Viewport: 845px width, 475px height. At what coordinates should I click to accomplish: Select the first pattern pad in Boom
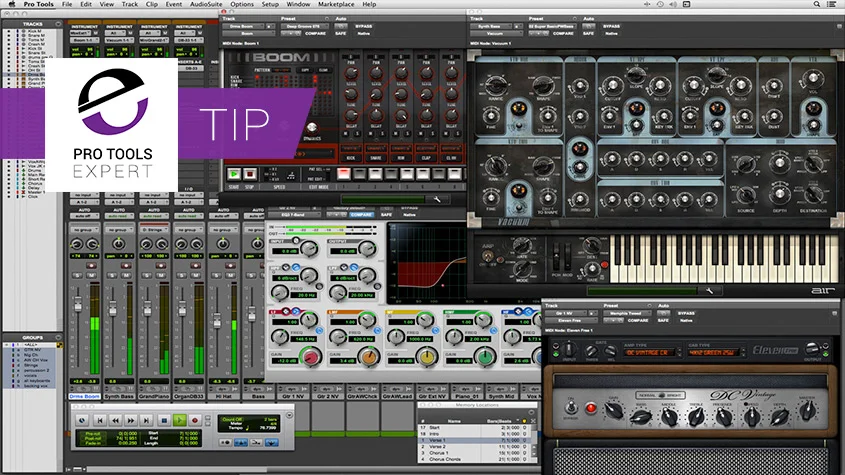click(x=343, y=174)
